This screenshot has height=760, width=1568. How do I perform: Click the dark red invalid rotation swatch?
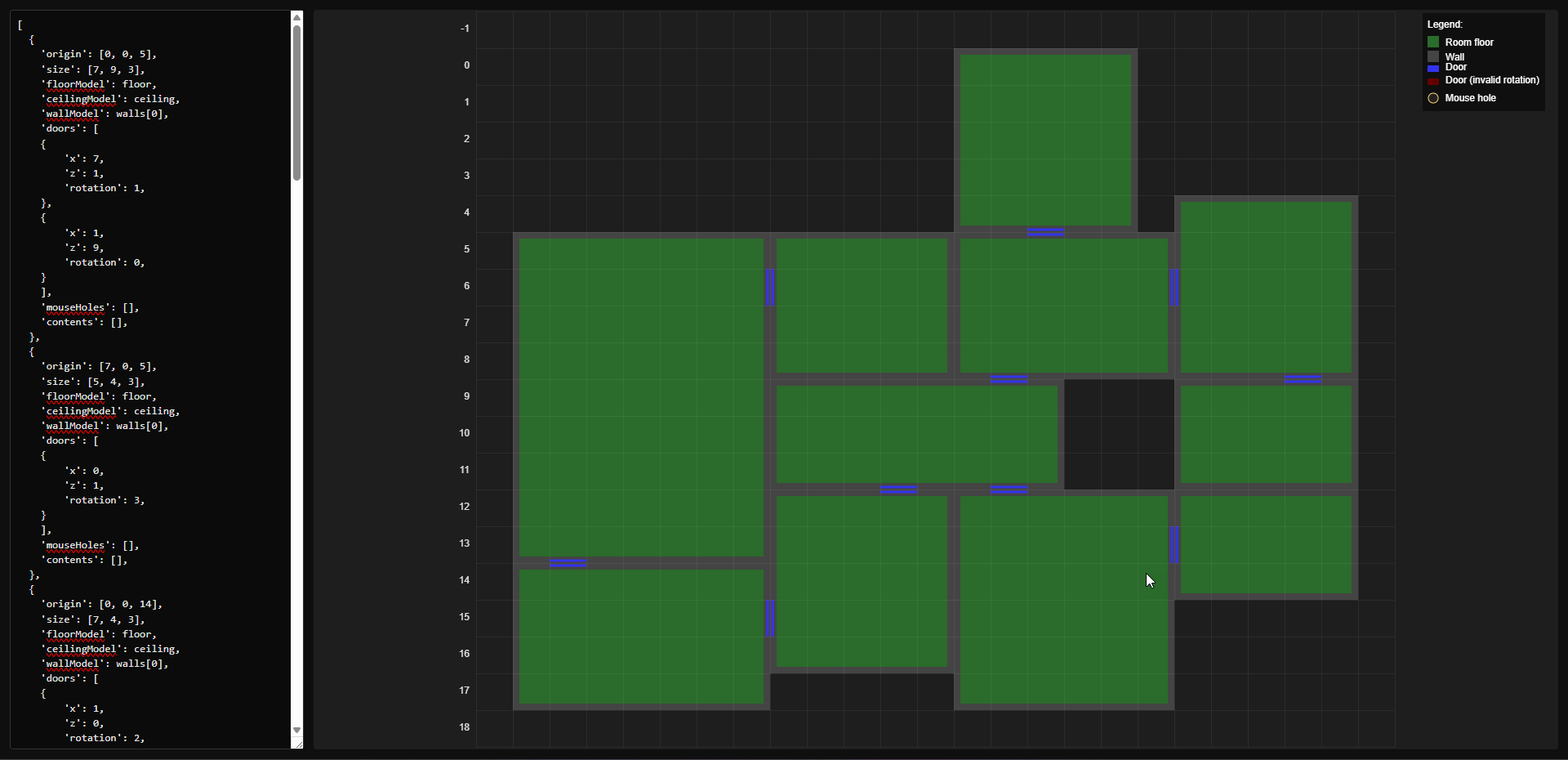1432,81
